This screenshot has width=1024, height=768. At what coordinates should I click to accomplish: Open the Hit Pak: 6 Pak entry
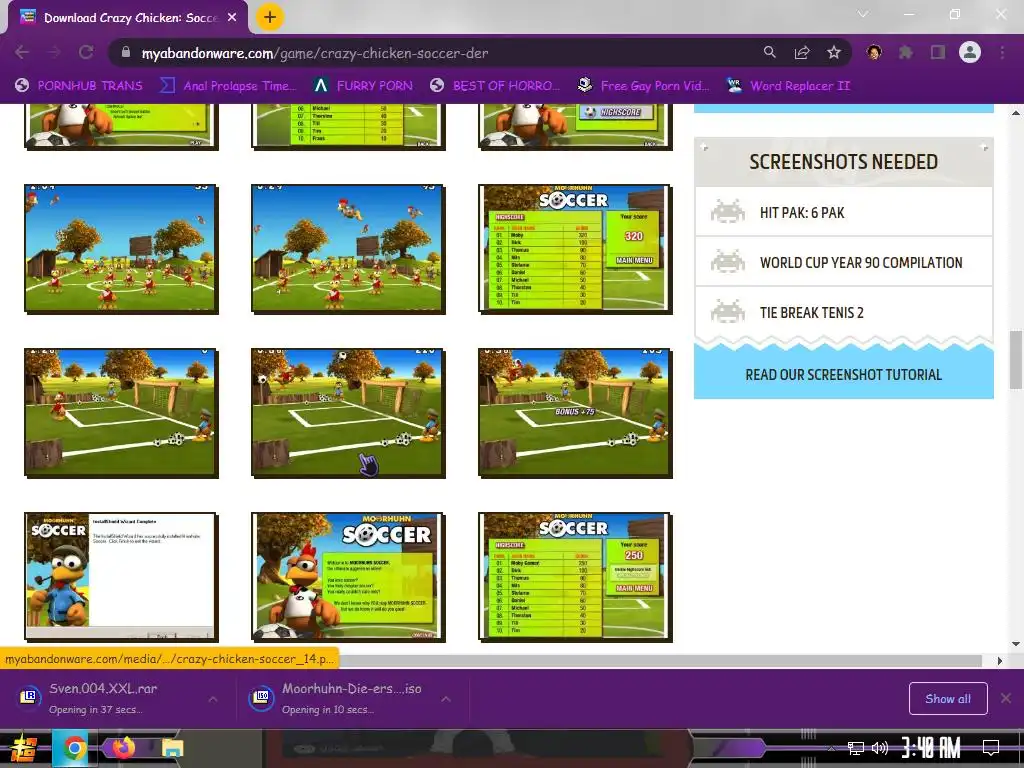coord(843,212)
